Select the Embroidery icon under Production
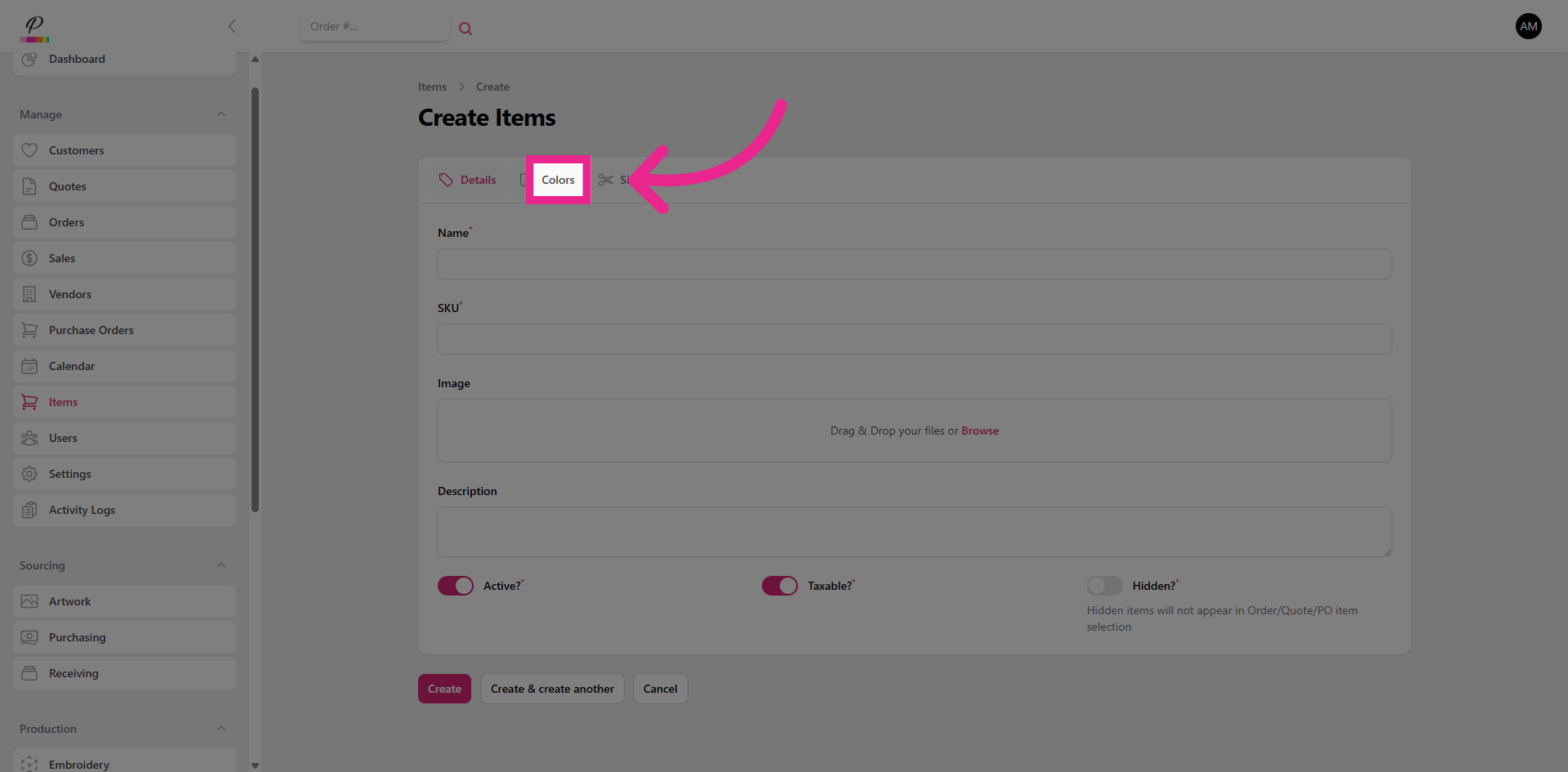This screenshot has width=1568, height=772. point(29,763)
